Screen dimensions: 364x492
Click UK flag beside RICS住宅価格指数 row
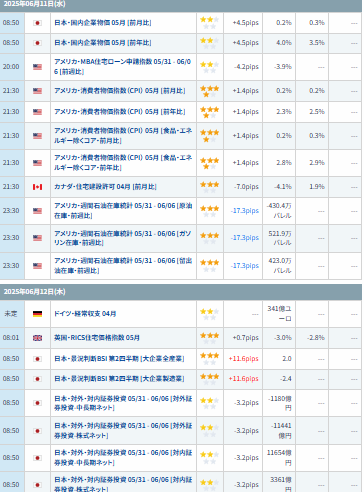(37, 338)
